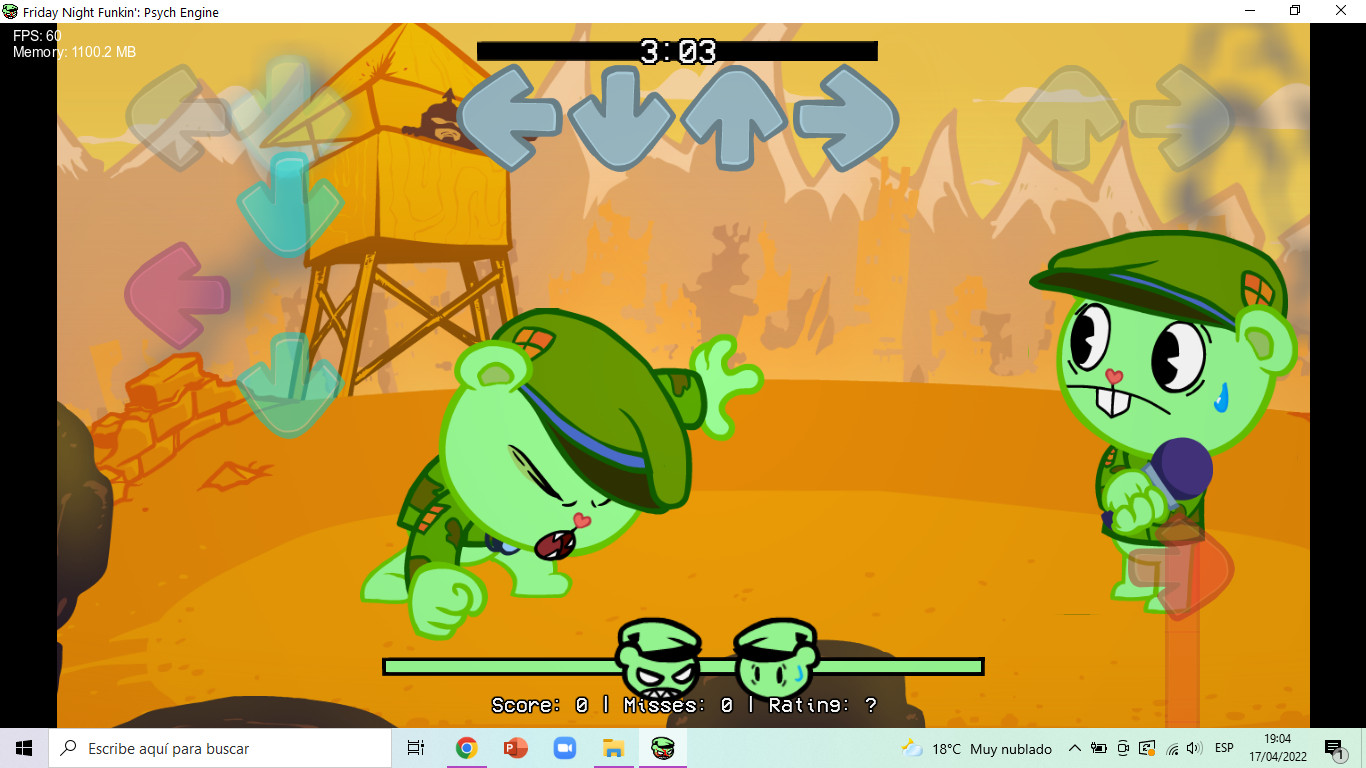Expand hidden icons in the system tray
The height and width of the screenshot is (768, 1366).
coord(1075,748)
